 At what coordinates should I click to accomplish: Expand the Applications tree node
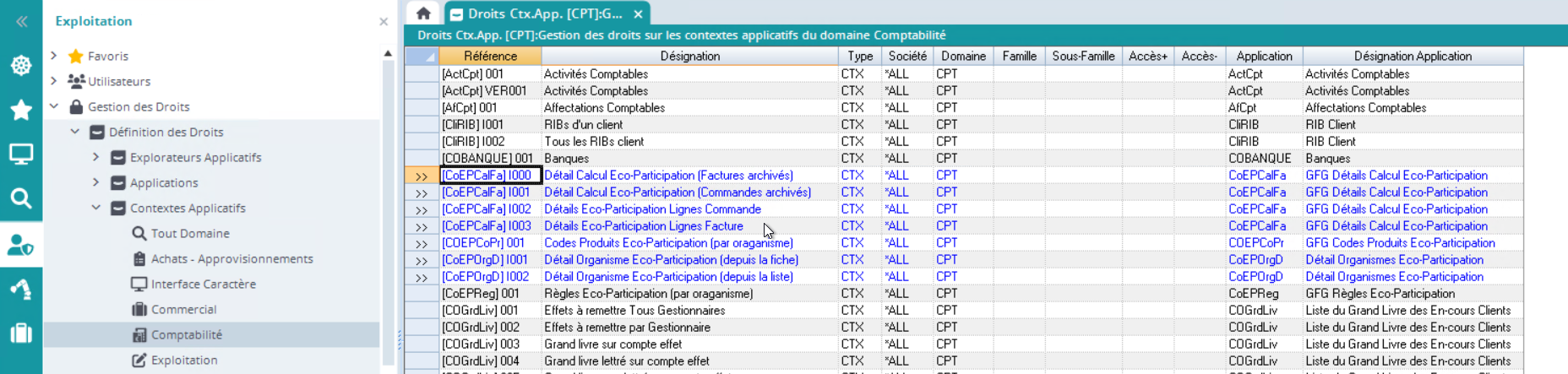[x=95, y=182]
